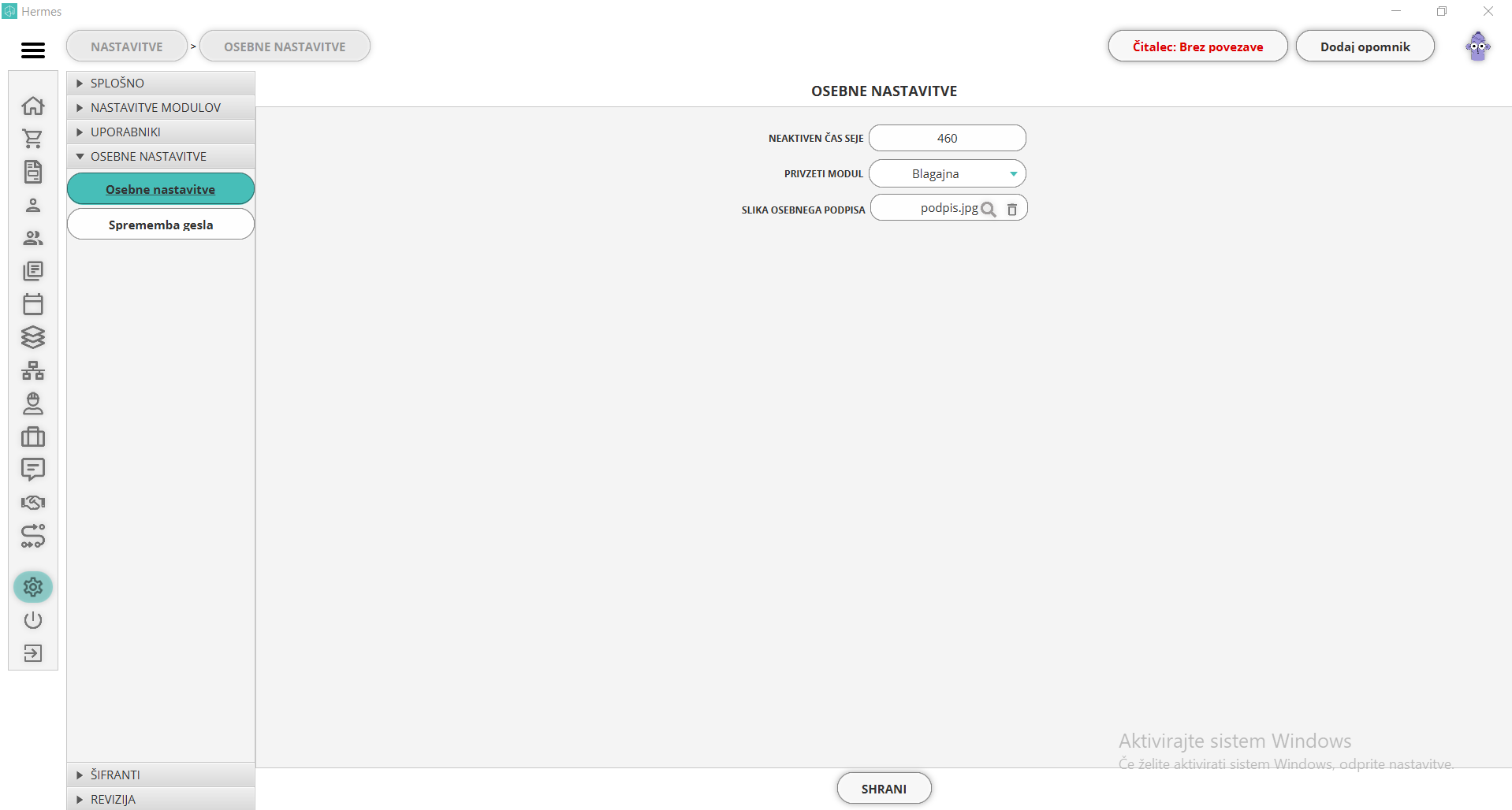Viewport: 1512px width, 810px height.
Task: Open the single person icon
Action: [33, 205]
